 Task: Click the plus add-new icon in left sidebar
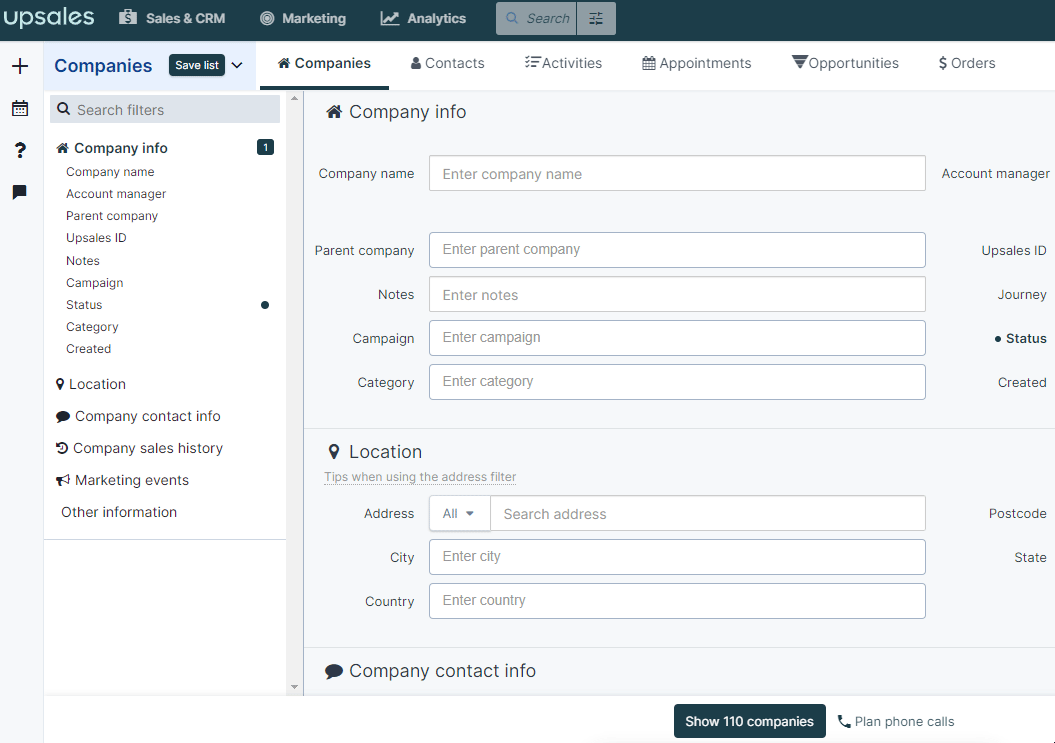(x=20, y=66)
